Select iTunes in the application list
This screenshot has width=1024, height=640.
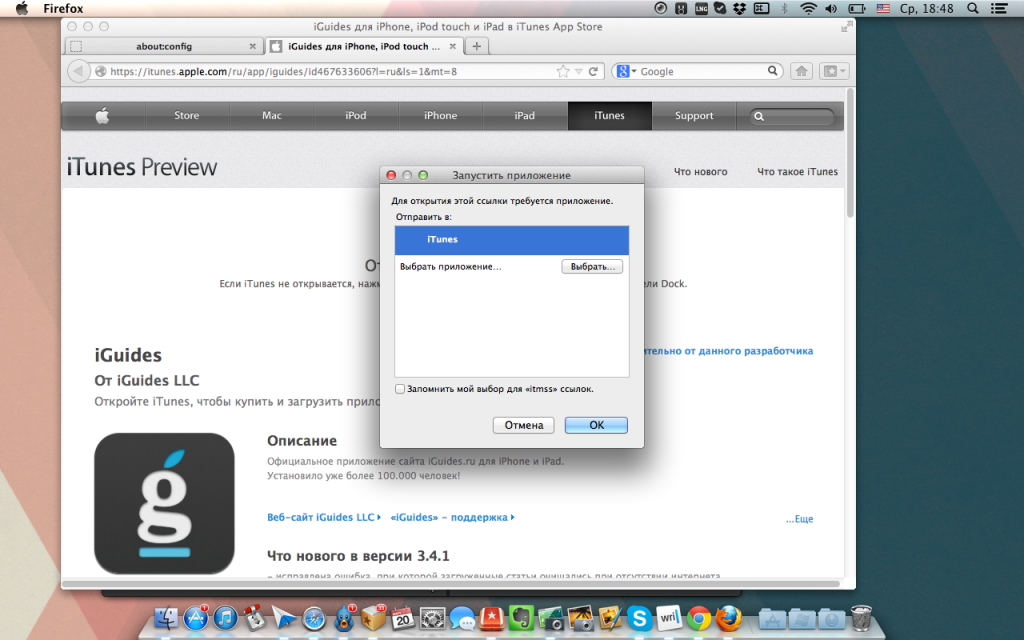[512, 240]
